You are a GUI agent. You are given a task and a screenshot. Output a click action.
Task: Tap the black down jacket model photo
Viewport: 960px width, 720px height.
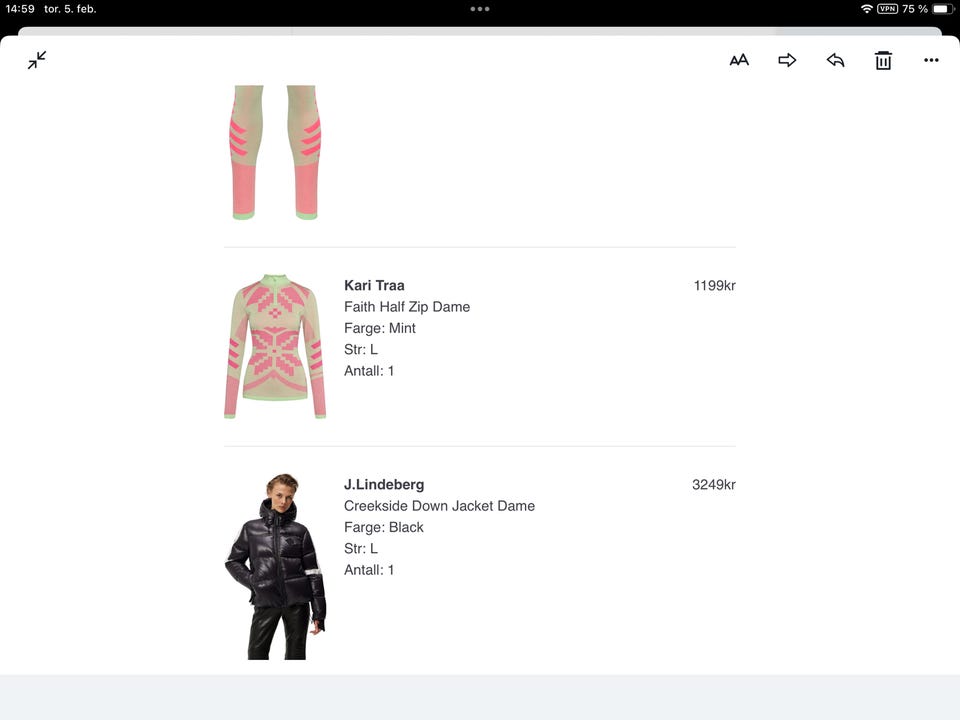276,566
